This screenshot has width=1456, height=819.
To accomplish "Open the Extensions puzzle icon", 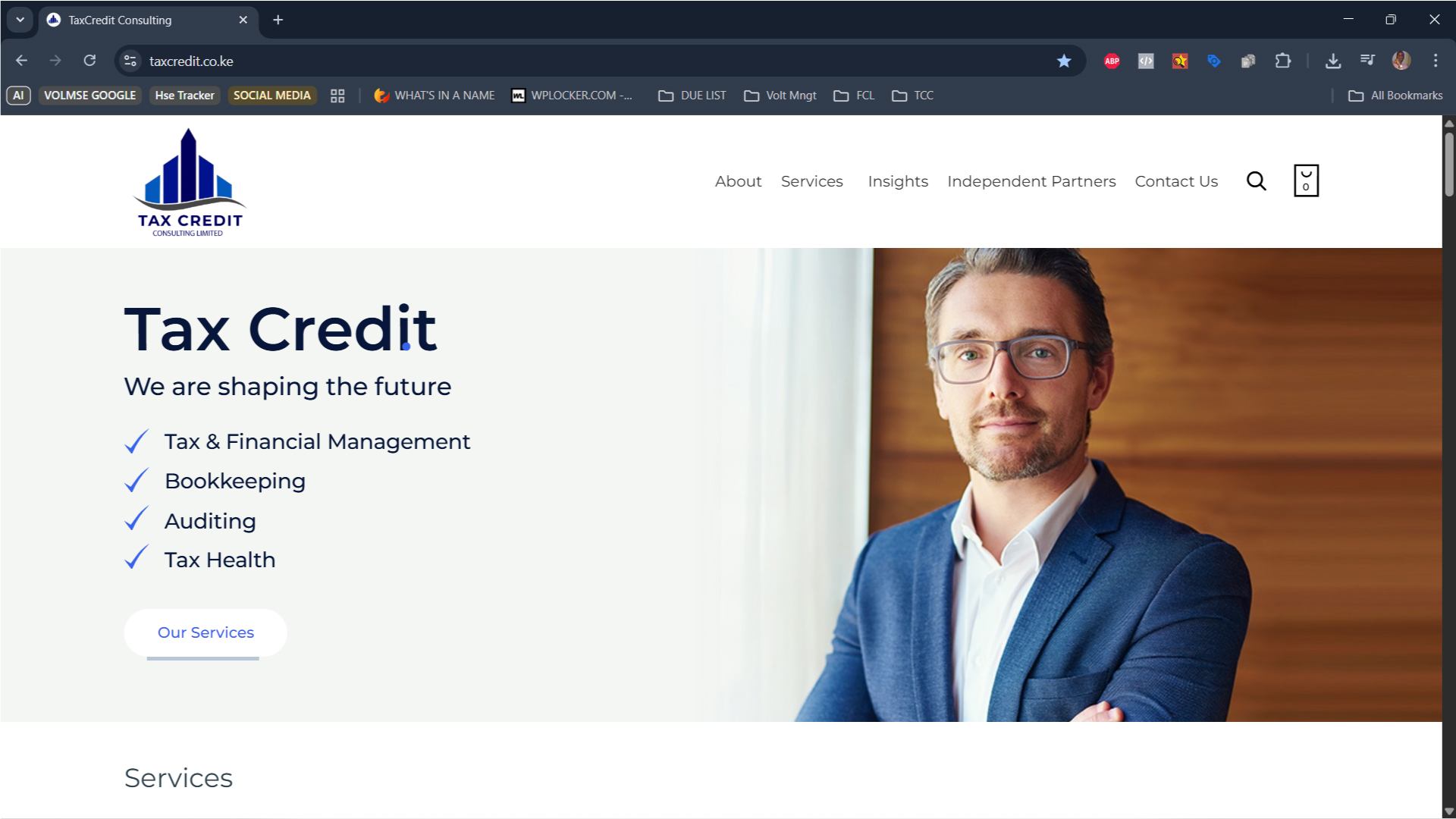I will point(1282,61).
